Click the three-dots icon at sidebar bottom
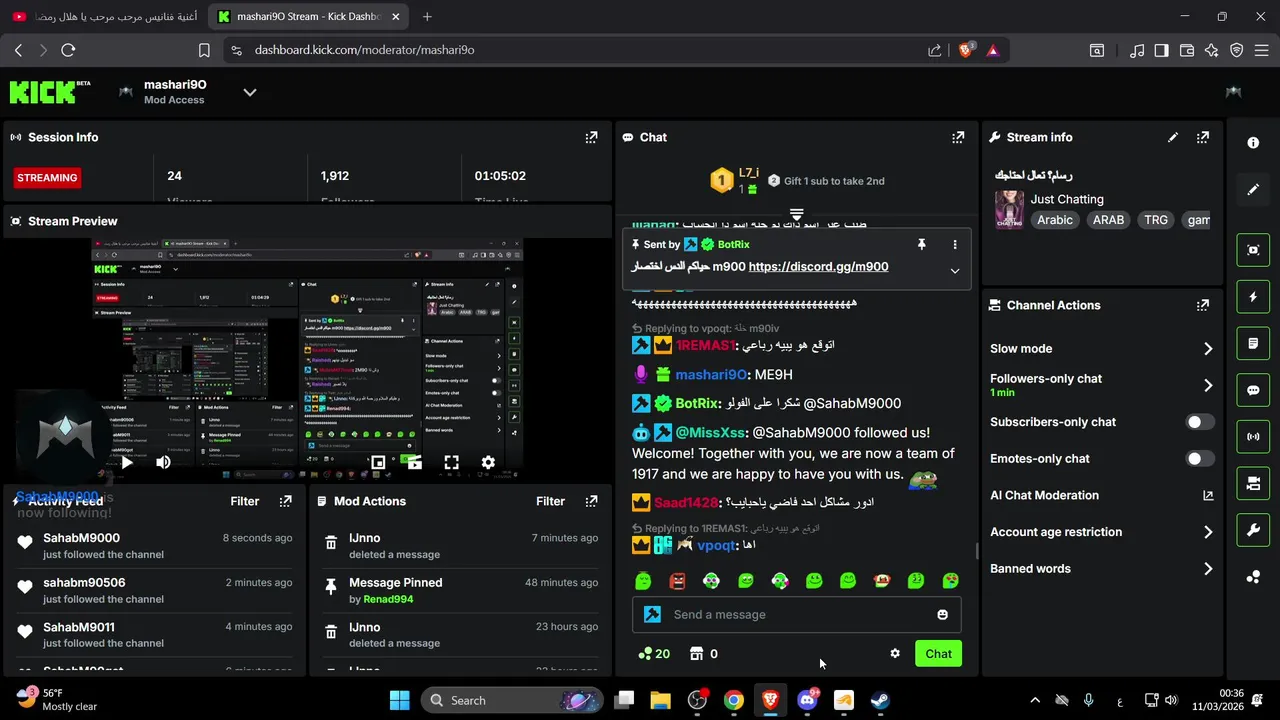Screen dimensions: 1280x720 [1253, 577]
